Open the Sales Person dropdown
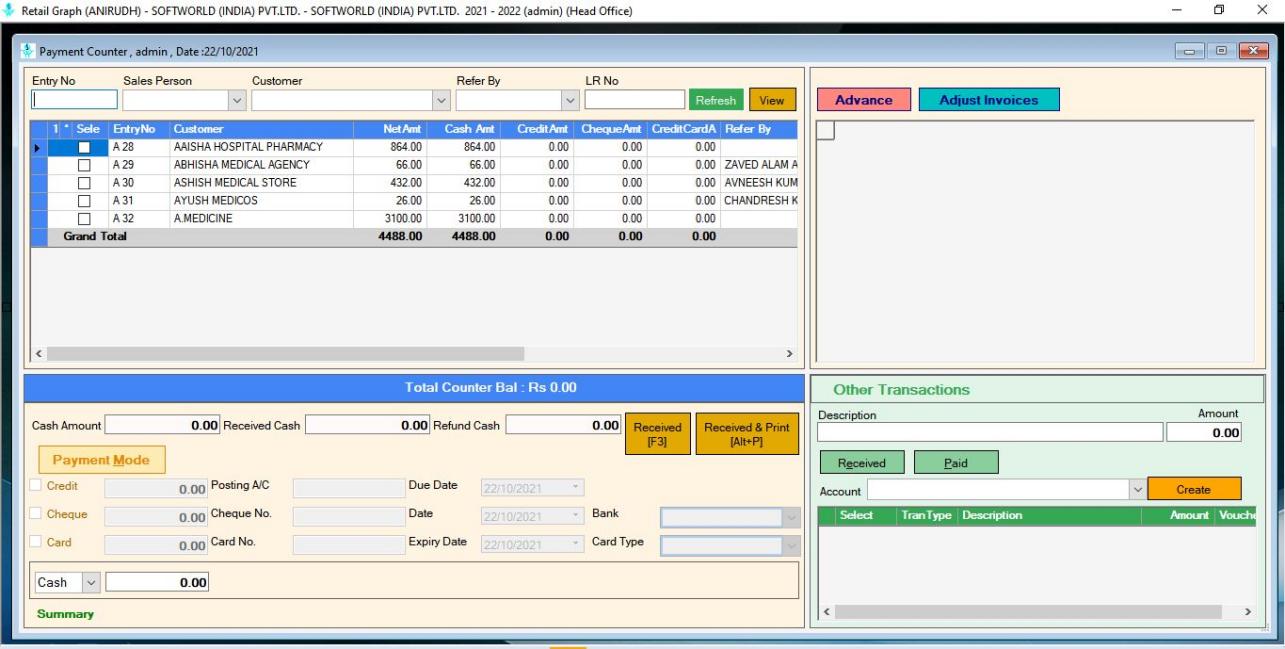Screen dimensions: 1285x649 pos(236,99)
